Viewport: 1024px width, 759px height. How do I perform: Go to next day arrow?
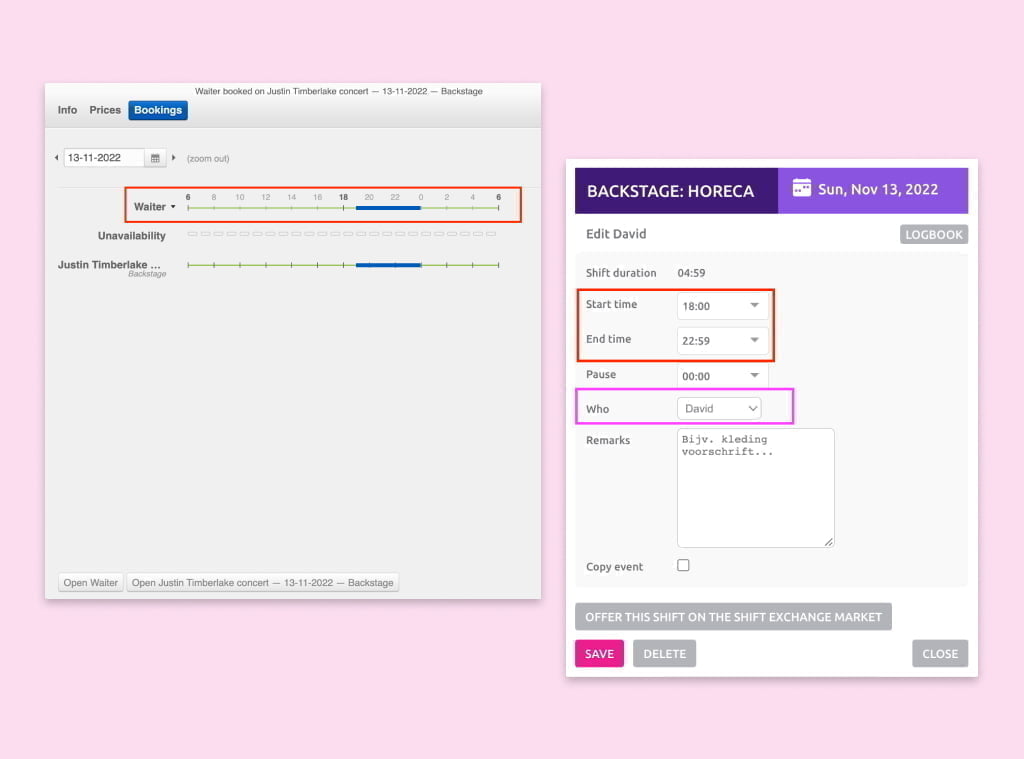pyautogui.click(x=174, y=158)
